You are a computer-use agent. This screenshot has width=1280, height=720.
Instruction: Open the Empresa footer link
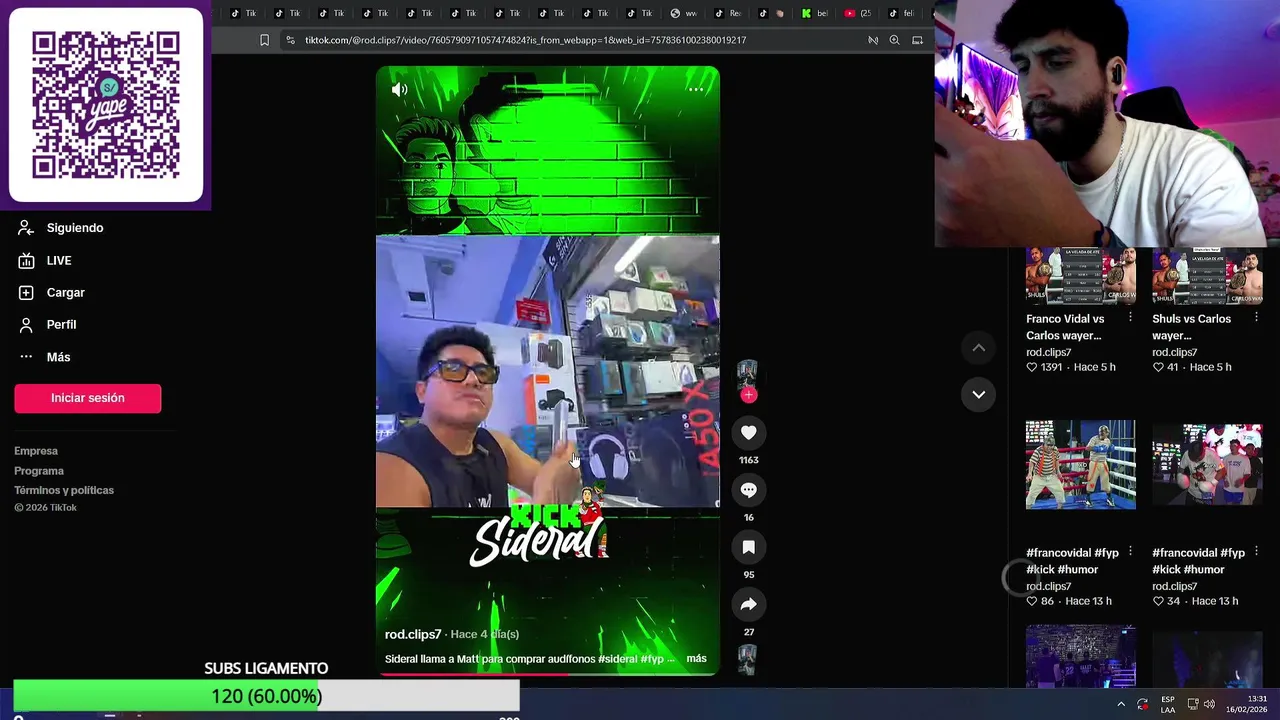coord(36,451)
